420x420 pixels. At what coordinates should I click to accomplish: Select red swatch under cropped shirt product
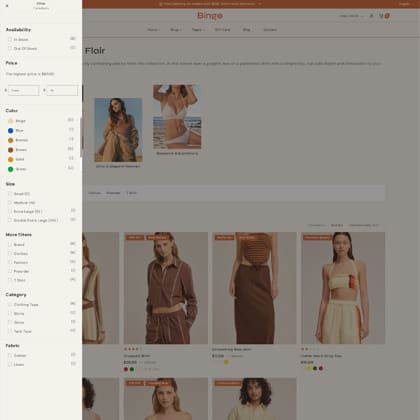point(126,369)
